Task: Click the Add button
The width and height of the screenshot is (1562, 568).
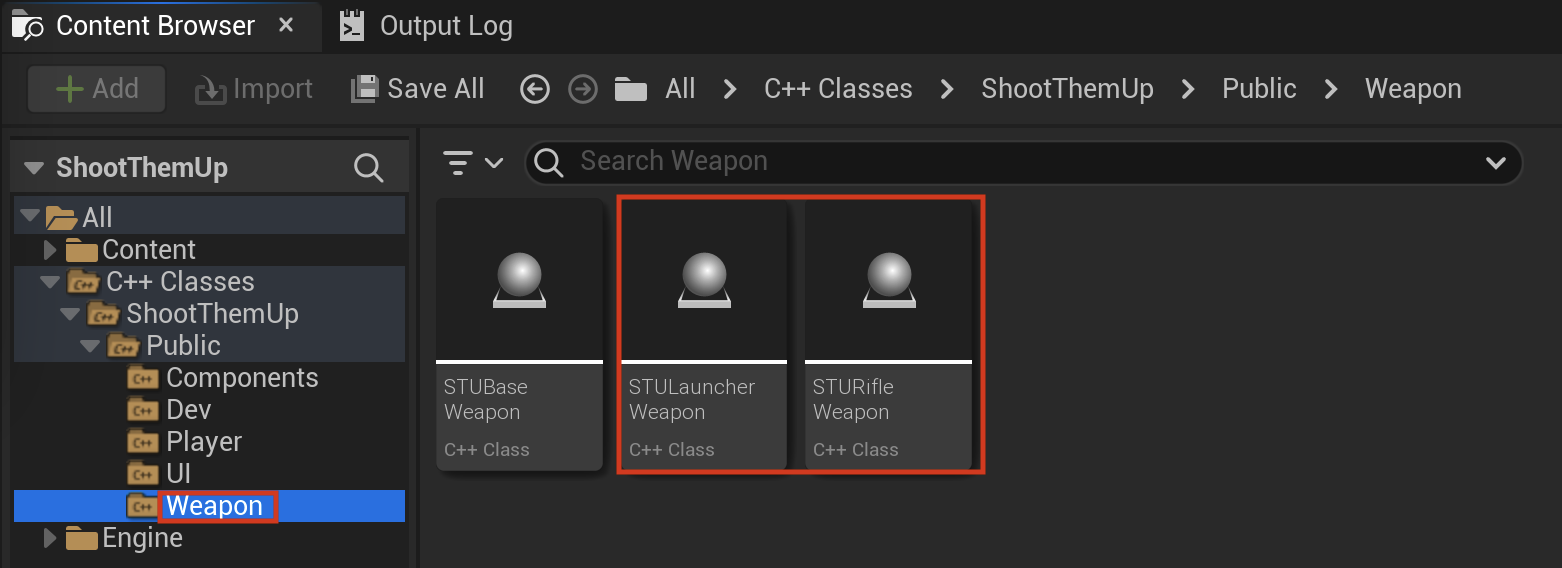Action: pos(97,89)
